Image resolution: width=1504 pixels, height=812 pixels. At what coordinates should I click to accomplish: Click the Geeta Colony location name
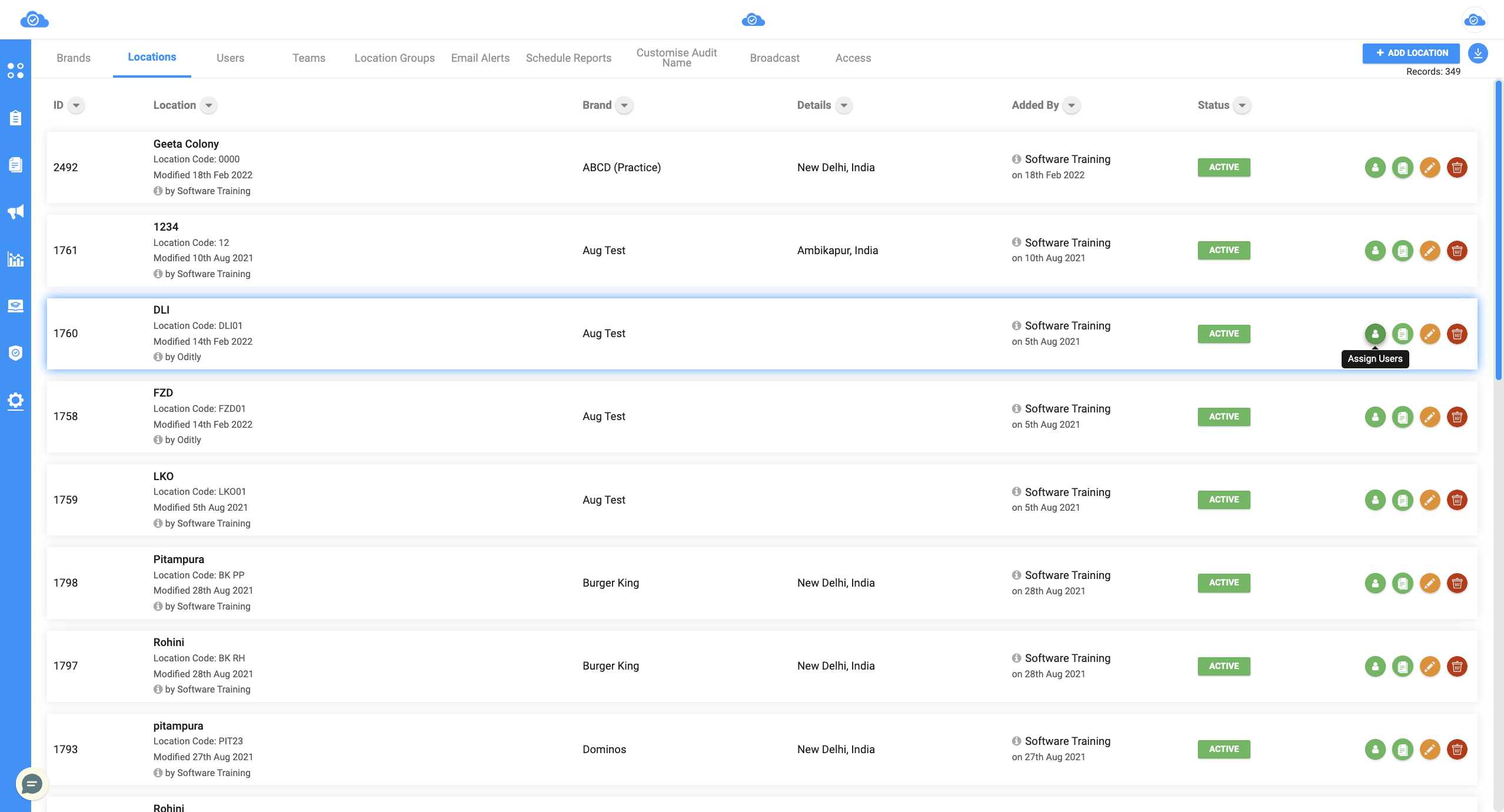coord(186,144)
